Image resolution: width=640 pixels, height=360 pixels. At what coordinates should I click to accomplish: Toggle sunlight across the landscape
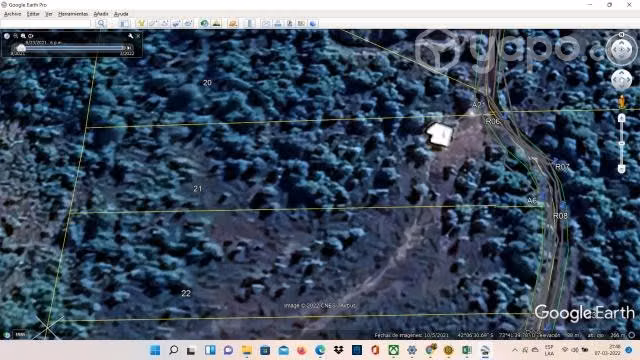pyautogui.click(x=216, y=23)
